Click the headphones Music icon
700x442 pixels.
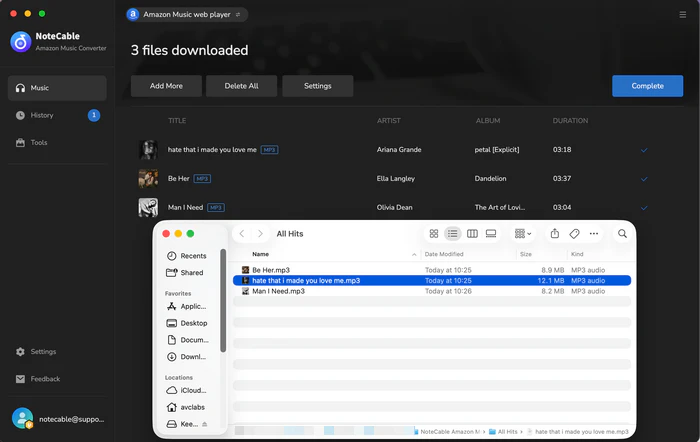tap(20, 88)
